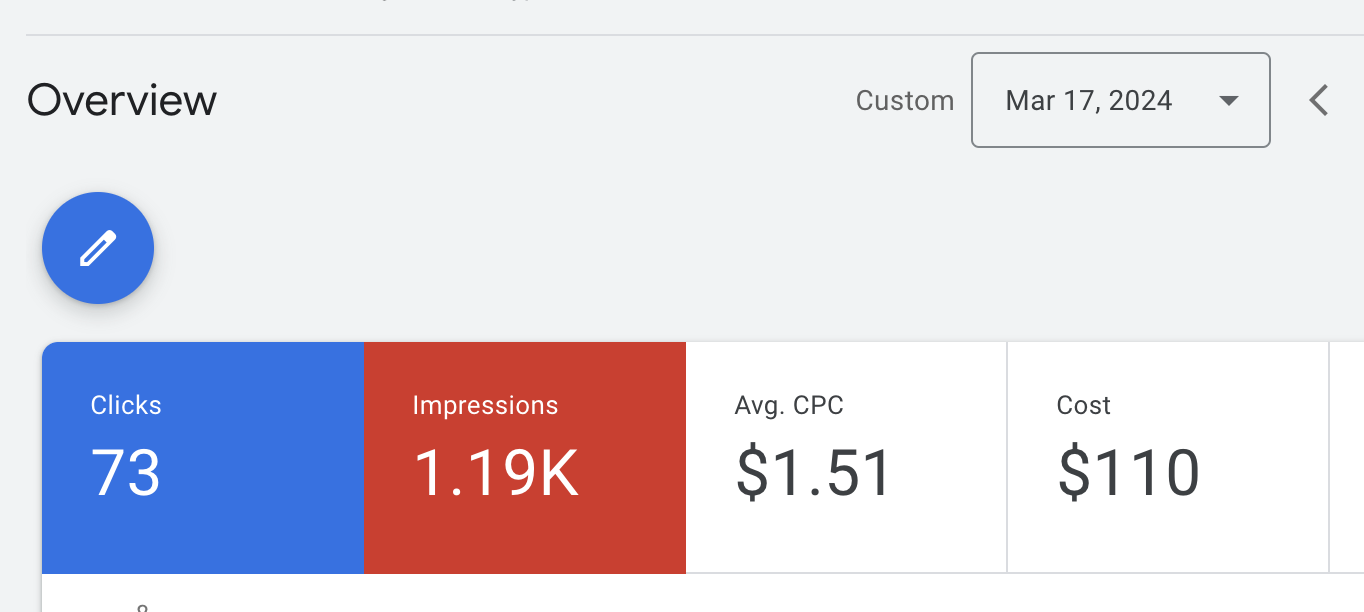Click the Clicks label text
1364x612 pixels.
point(126,405)
